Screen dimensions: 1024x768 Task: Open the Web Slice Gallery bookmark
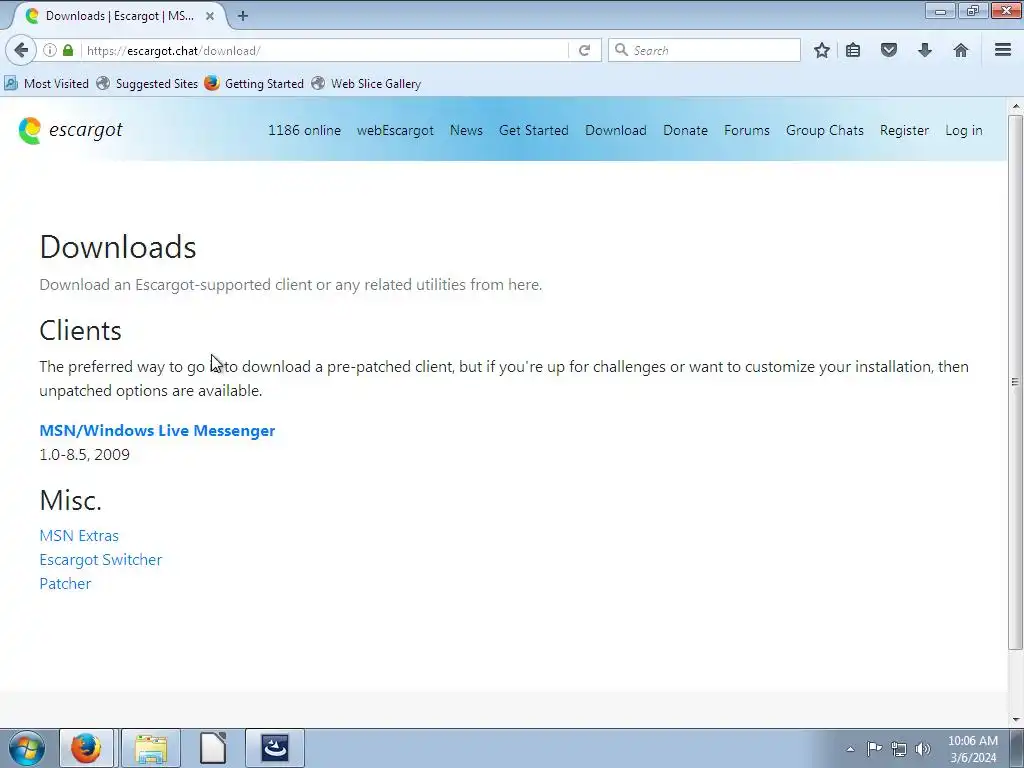(x=366, y=84)
